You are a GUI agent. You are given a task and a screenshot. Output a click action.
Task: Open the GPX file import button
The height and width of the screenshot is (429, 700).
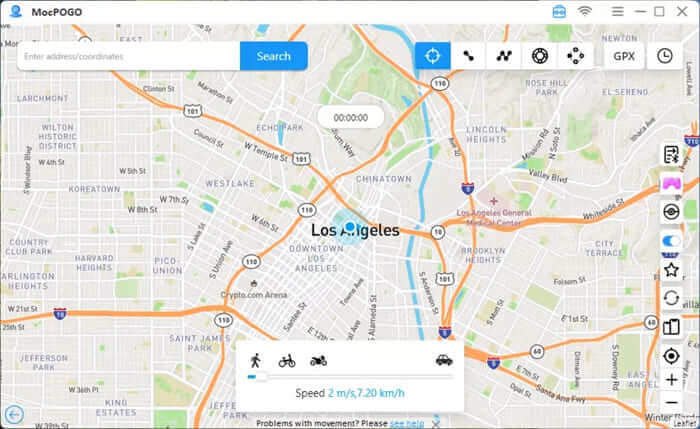pyautogui.click(x=624, y=56)
